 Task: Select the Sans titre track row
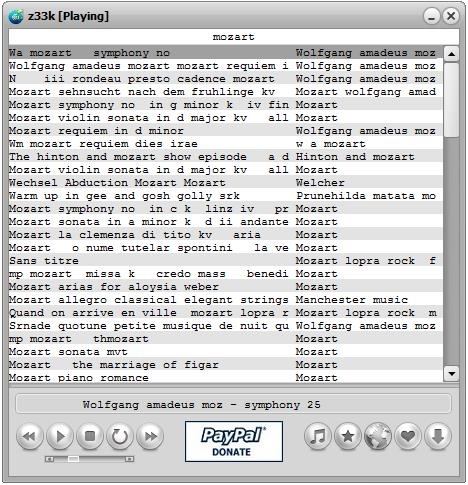click(x=226, y=261)
